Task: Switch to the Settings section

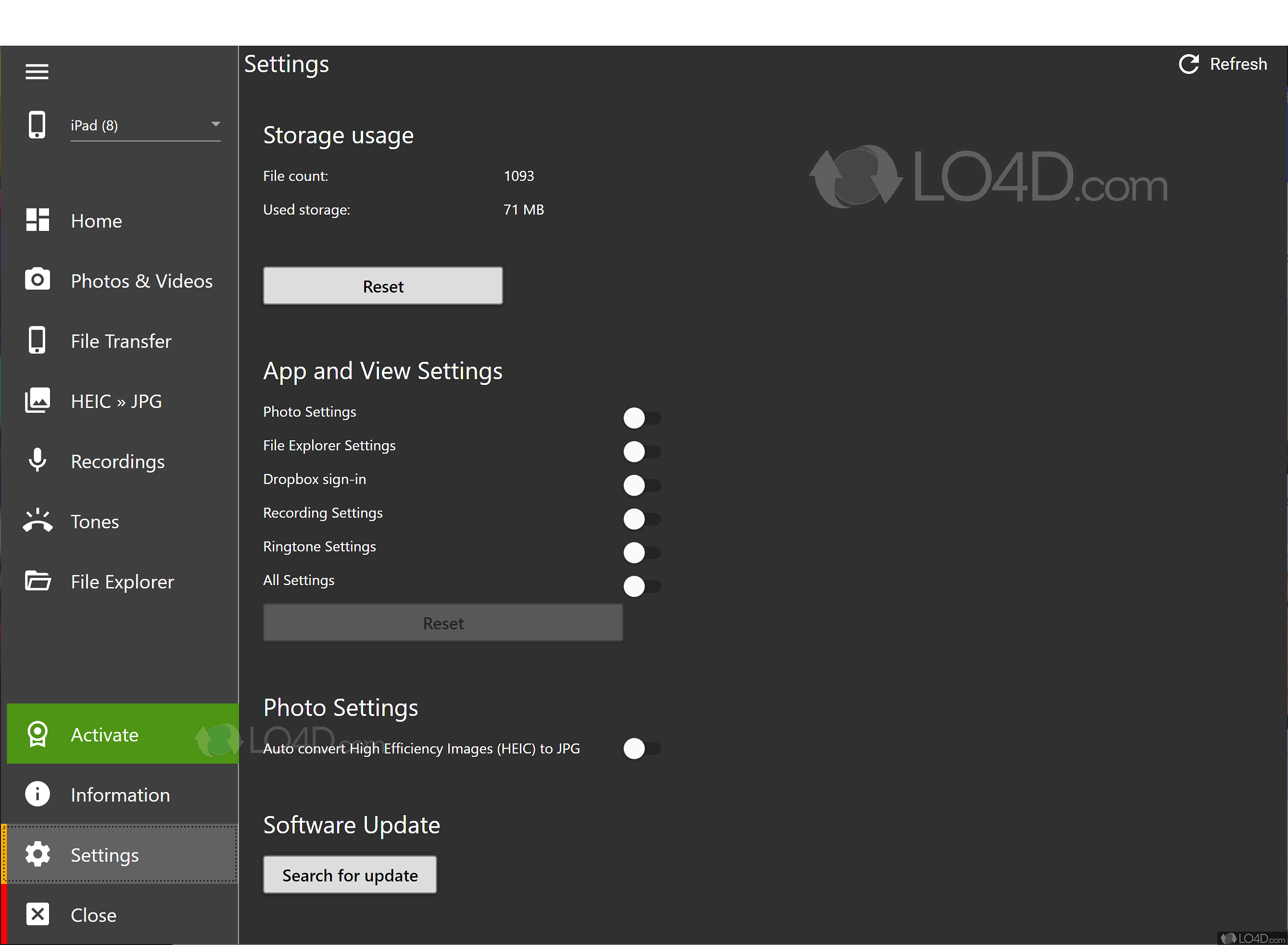Action: click(105, 855)
